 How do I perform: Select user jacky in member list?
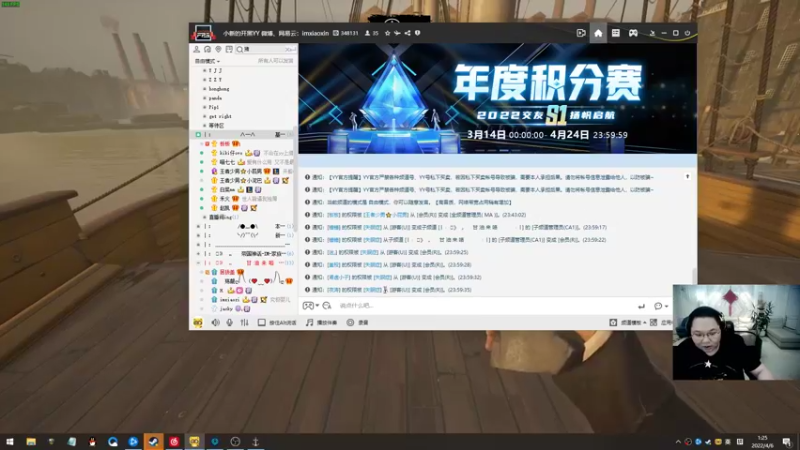point(226,309)
